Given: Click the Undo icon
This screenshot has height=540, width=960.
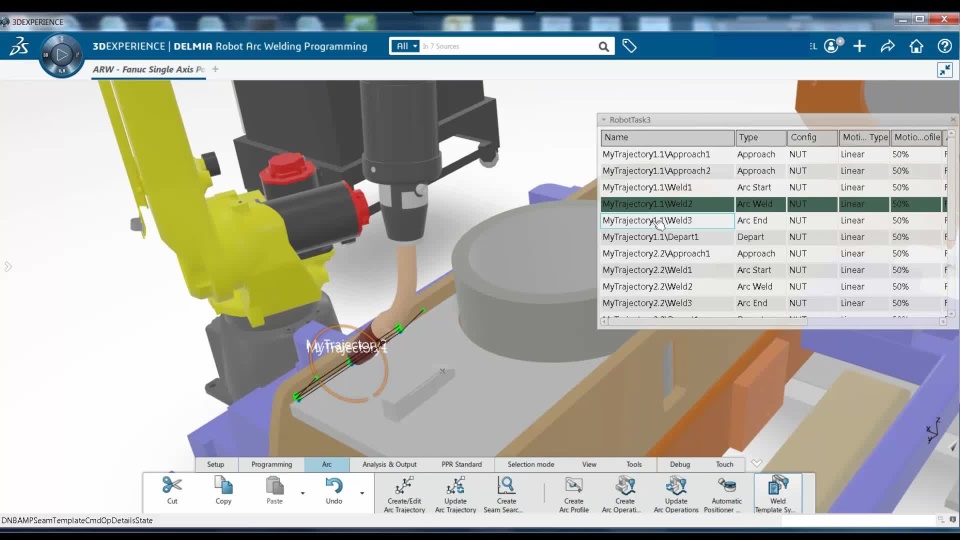Looking at the screenshot, I should pyautogui.click(x=334, y=486).
